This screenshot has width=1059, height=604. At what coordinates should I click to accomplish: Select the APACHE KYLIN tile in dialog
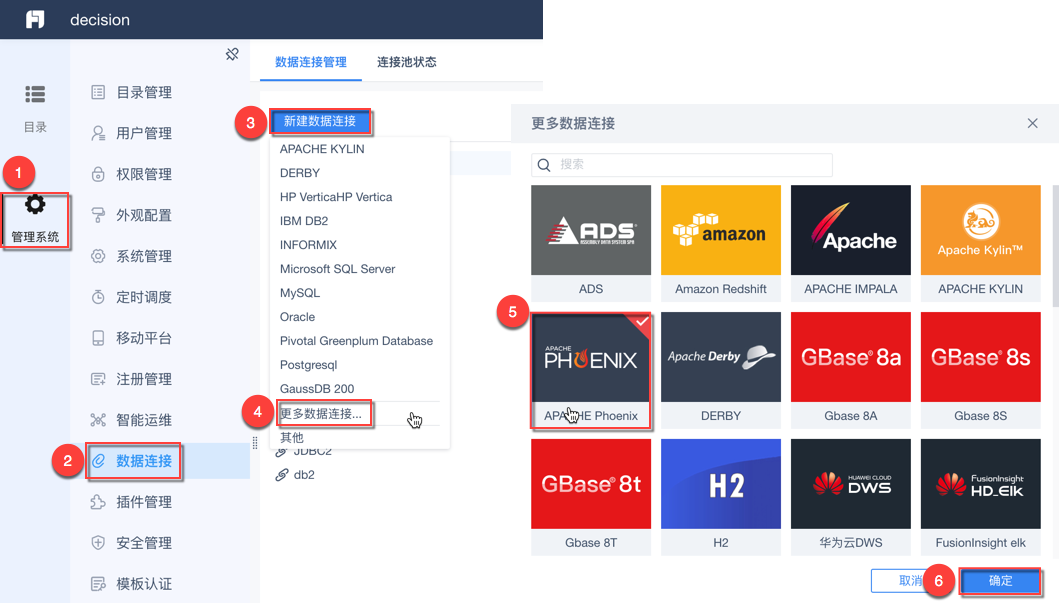pyautogui.click(x=981, y=243)
